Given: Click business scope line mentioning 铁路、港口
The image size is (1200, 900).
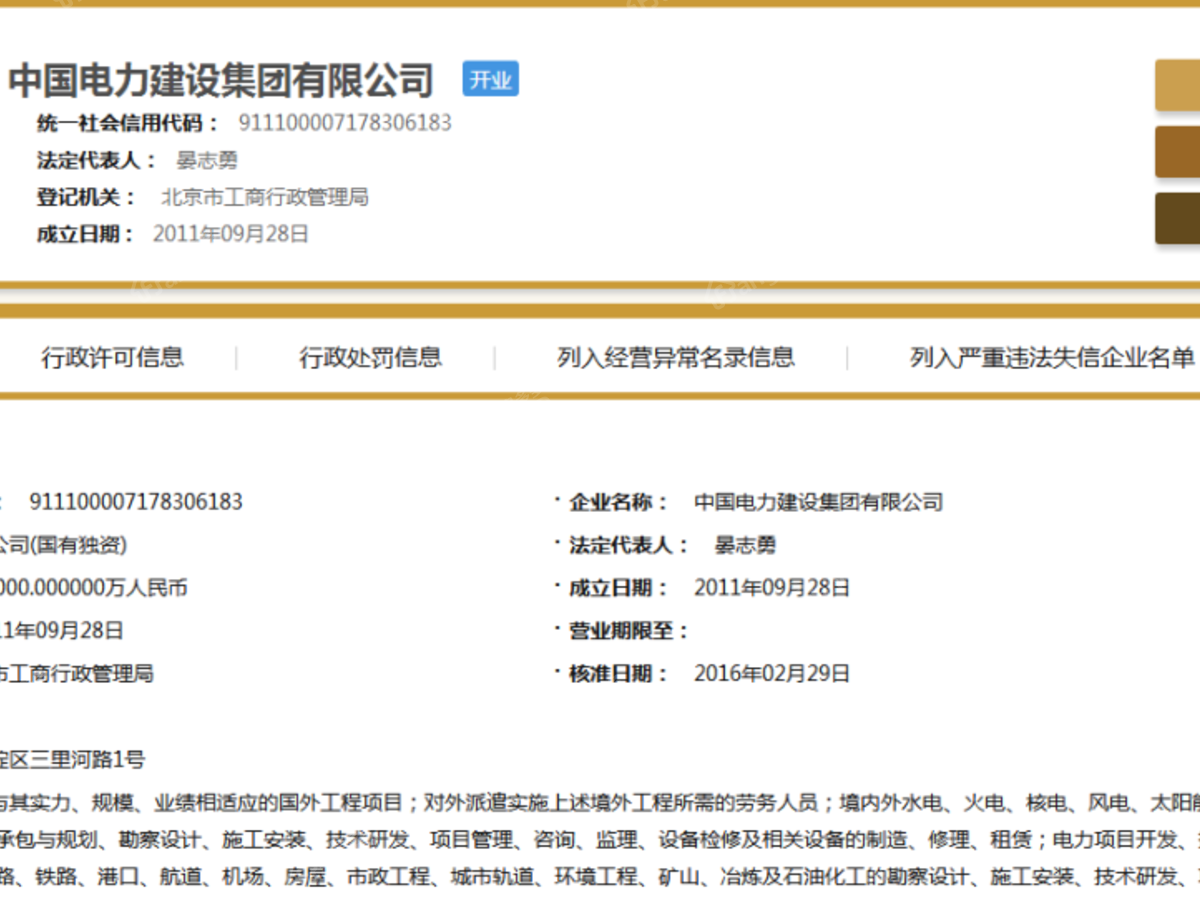Looking at the screenshot, I should point(600,878).
